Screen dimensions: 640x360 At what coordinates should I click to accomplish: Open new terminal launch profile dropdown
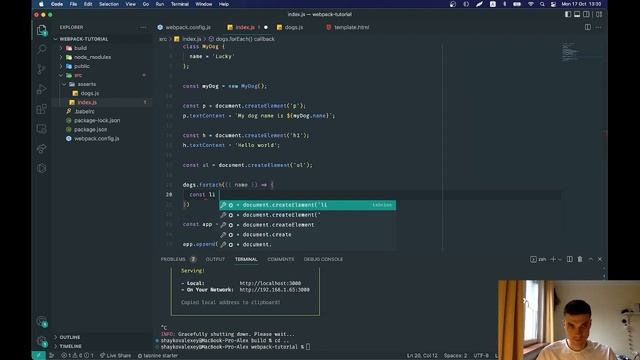[x=560, y=259]
